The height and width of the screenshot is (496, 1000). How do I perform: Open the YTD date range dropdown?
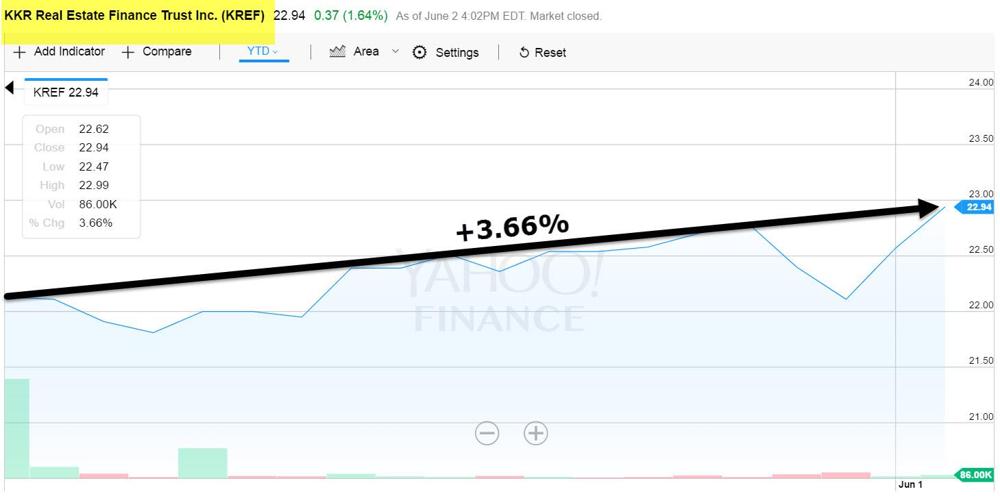coord(263,52)
